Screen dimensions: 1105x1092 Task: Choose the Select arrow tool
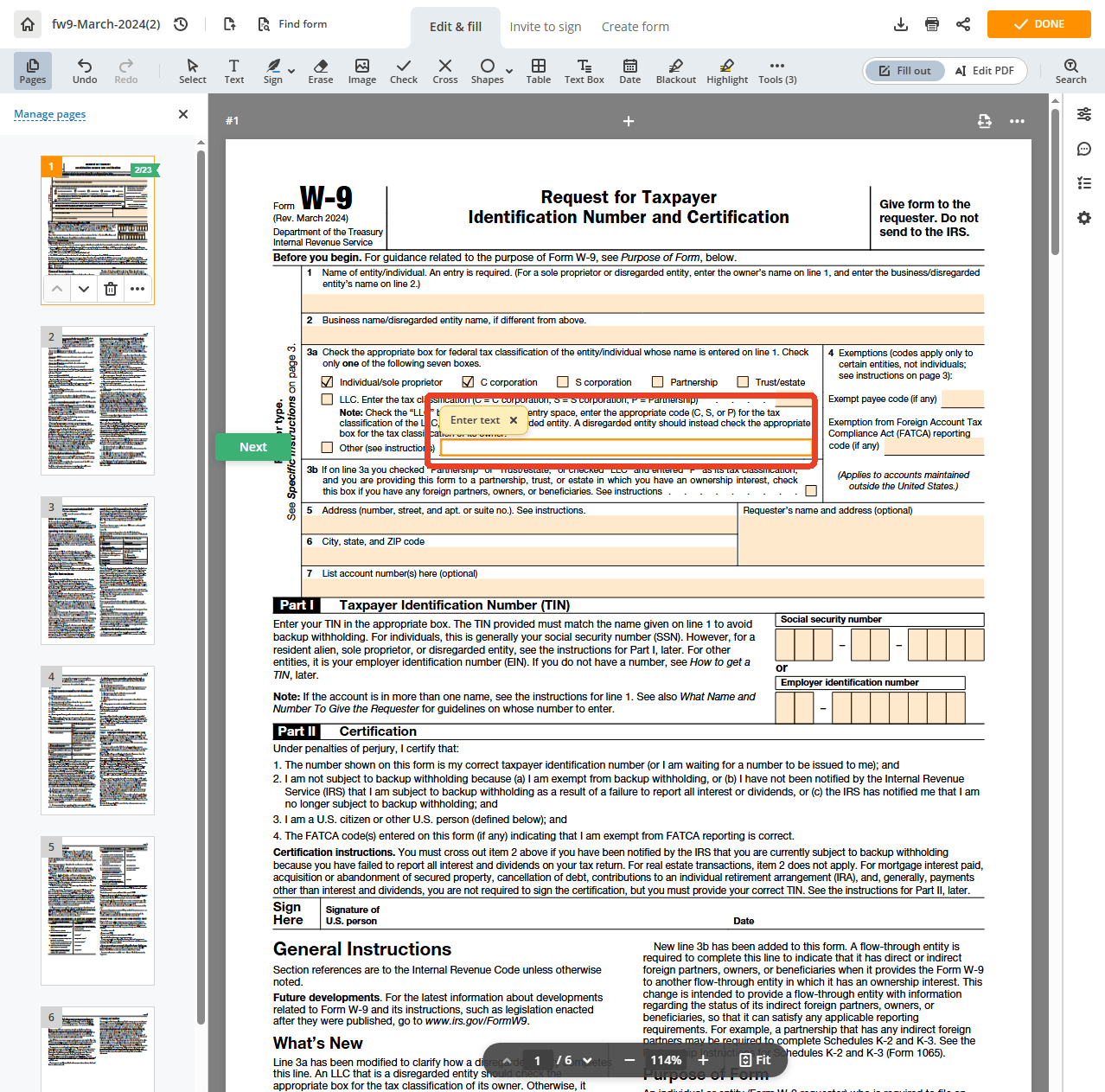193,70
